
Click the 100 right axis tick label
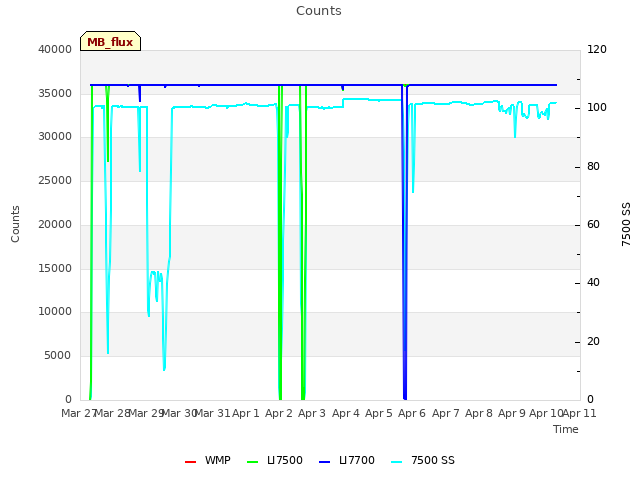point(597,108)
